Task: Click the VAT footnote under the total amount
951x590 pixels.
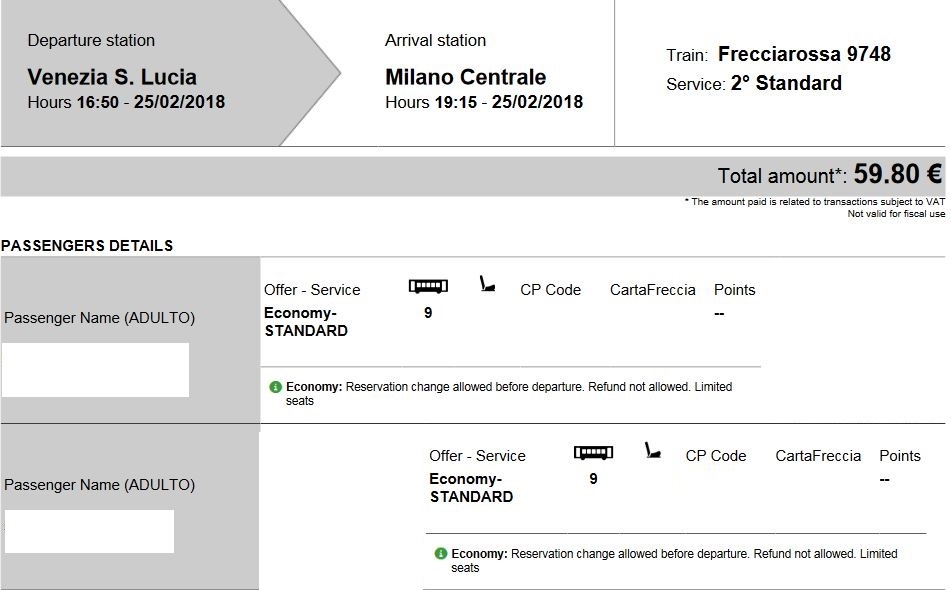Action: [x=814, y=202]
